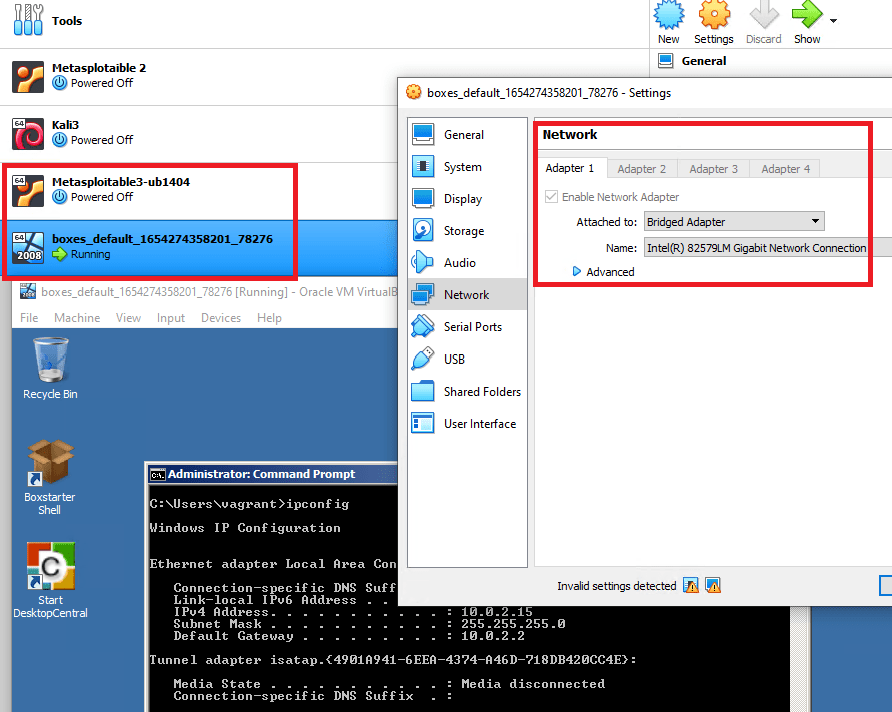The width and height of the screenshot is (892, 712).
Task: Open the Attached to dropdown
Action: [x=734, y=221]
